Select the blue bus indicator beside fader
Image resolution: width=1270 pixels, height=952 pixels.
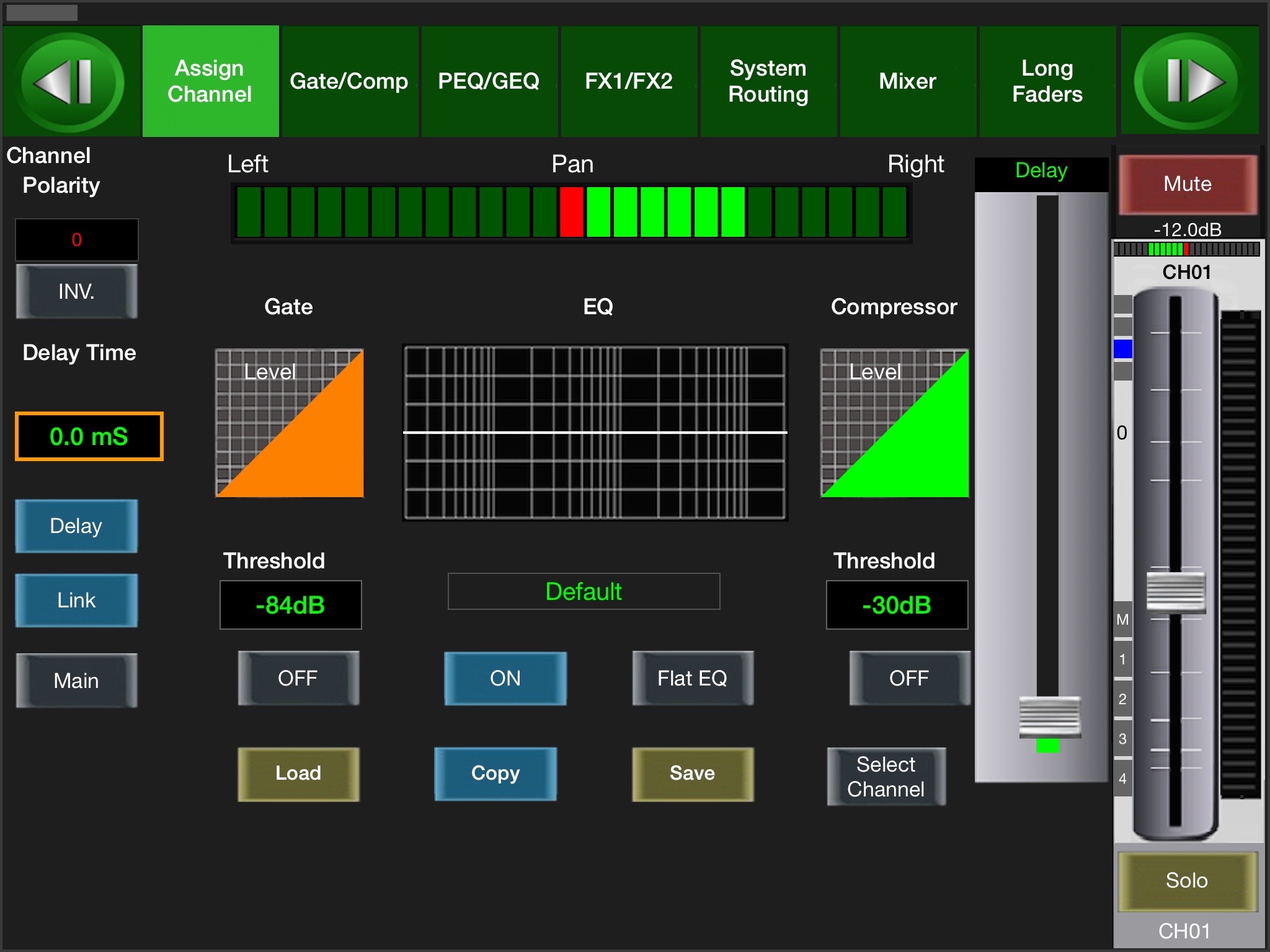[x=1122, y=349]
